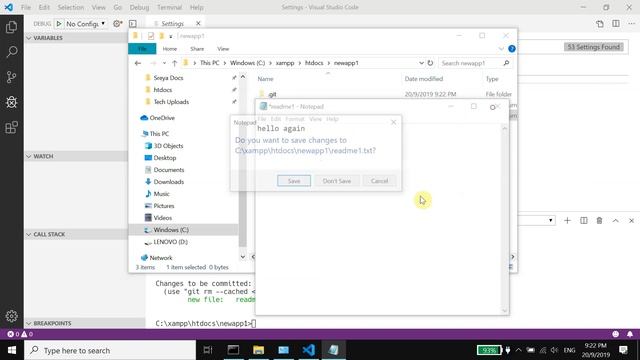Open the Search view in VS Code activity bar

11,51
